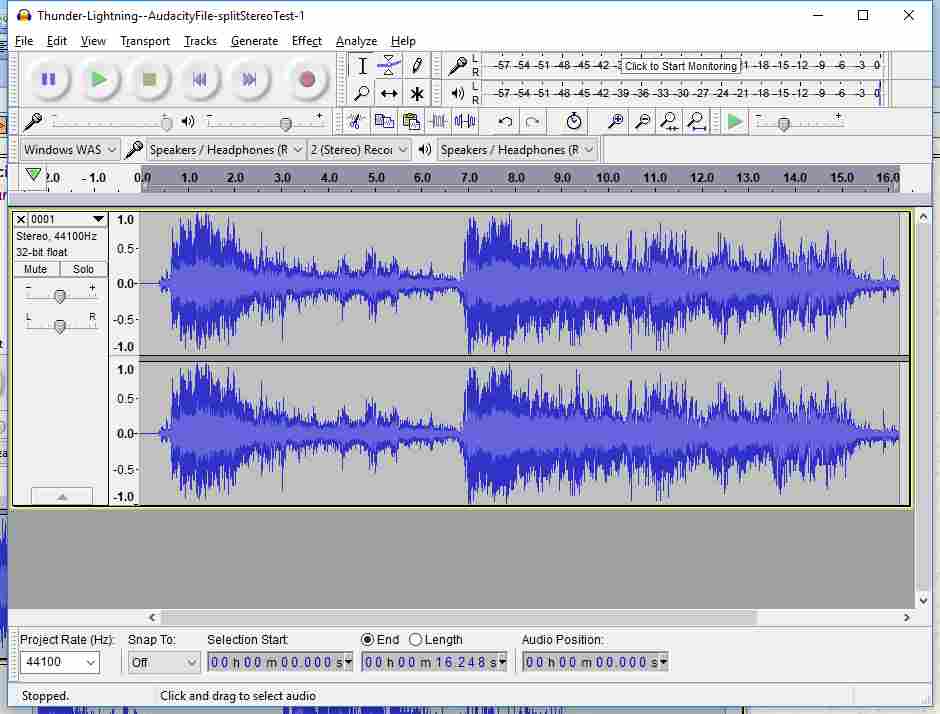Close track 0001 with the X button
Screen dimensions: 940x714
click(21, 219)
